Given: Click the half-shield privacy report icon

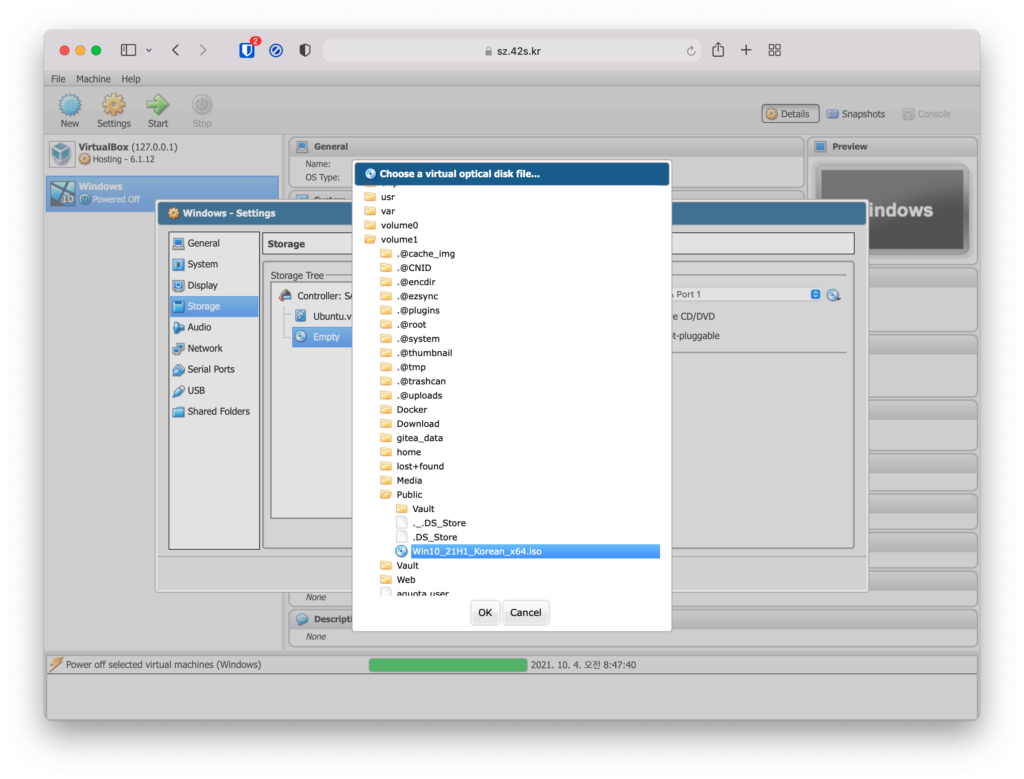Looking at the screenshot, I should pos(305,50).
